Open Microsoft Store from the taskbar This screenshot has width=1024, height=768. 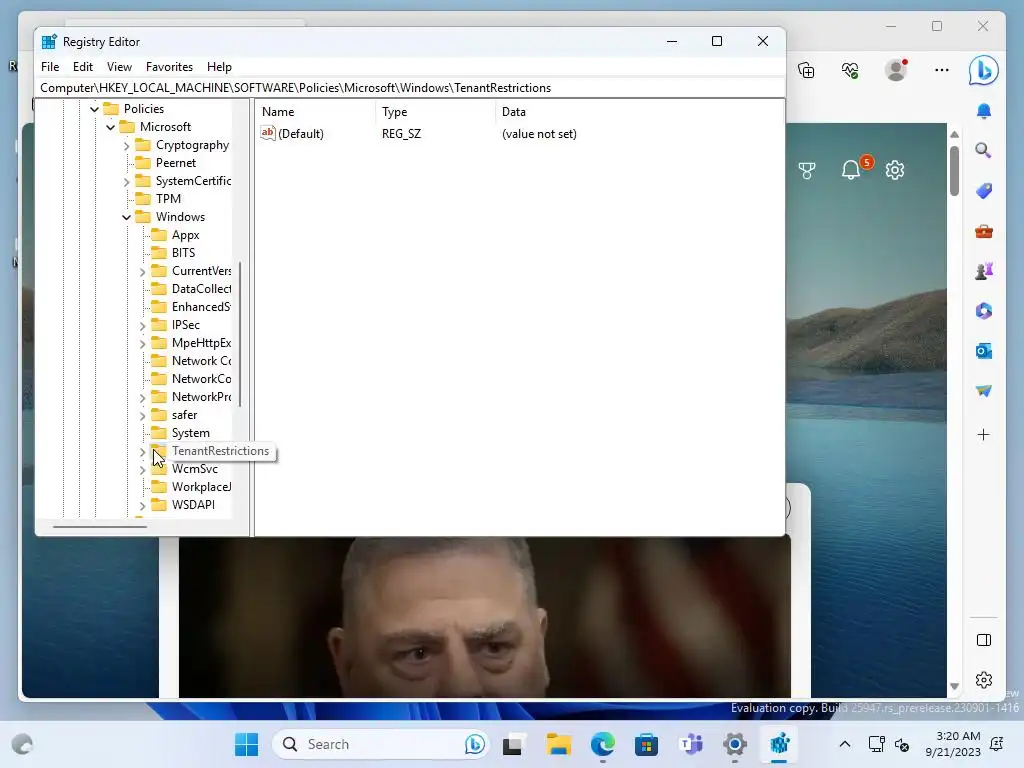pos(646,744)
